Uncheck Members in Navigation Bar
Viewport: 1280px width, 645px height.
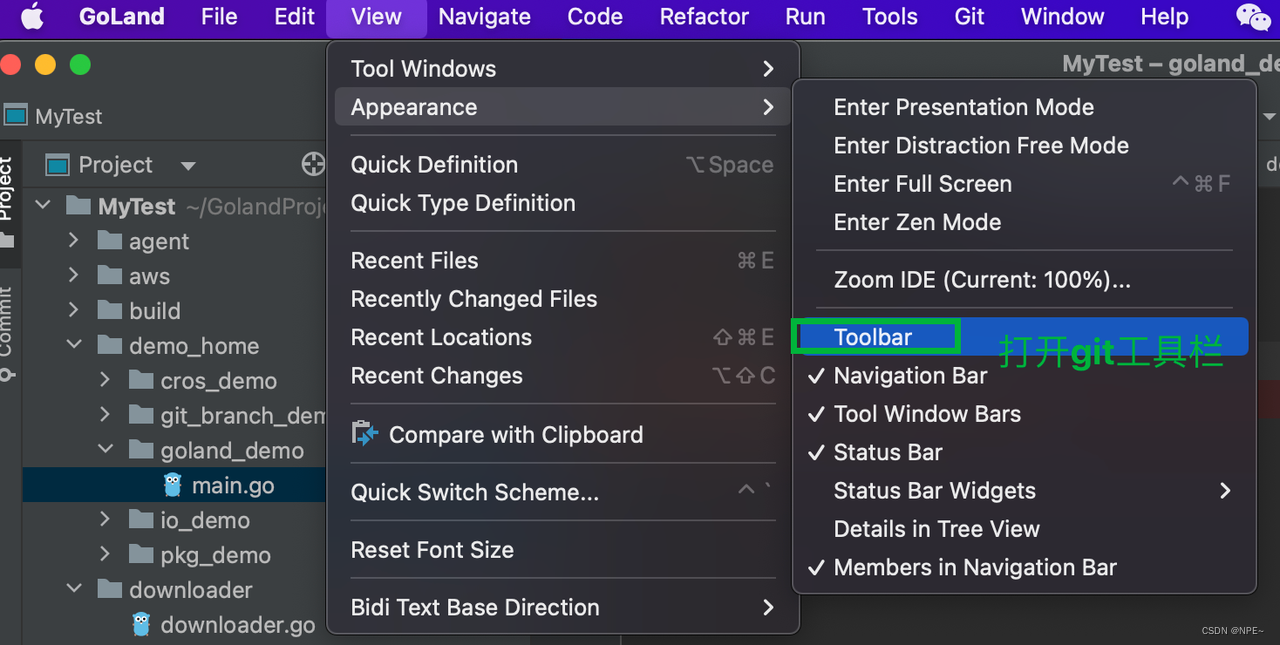click(975, 567)
